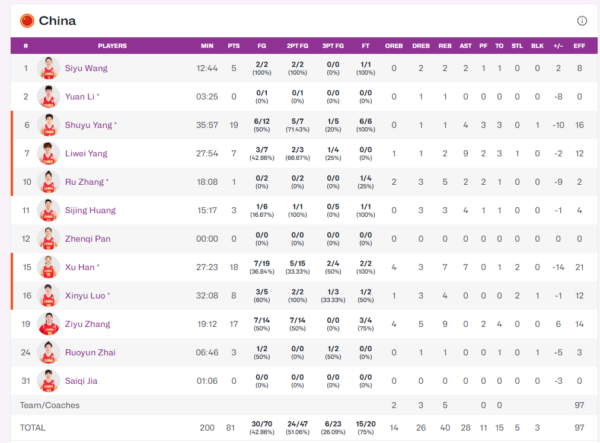Click Zhenqi Pan's player name
The height and width of the screenshot is (443, 600).
[x=89, y=239]
